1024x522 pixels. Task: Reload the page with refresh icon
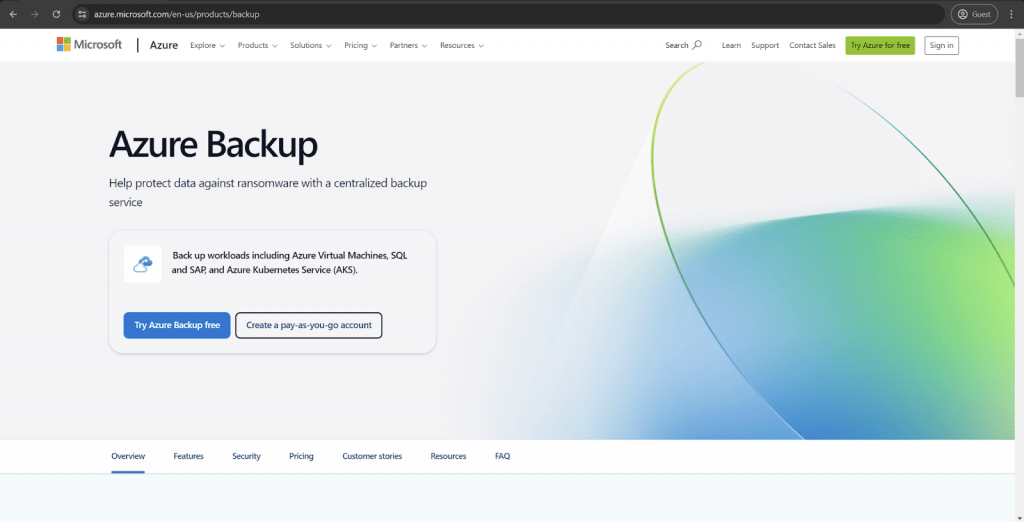(x=56, y=14)
